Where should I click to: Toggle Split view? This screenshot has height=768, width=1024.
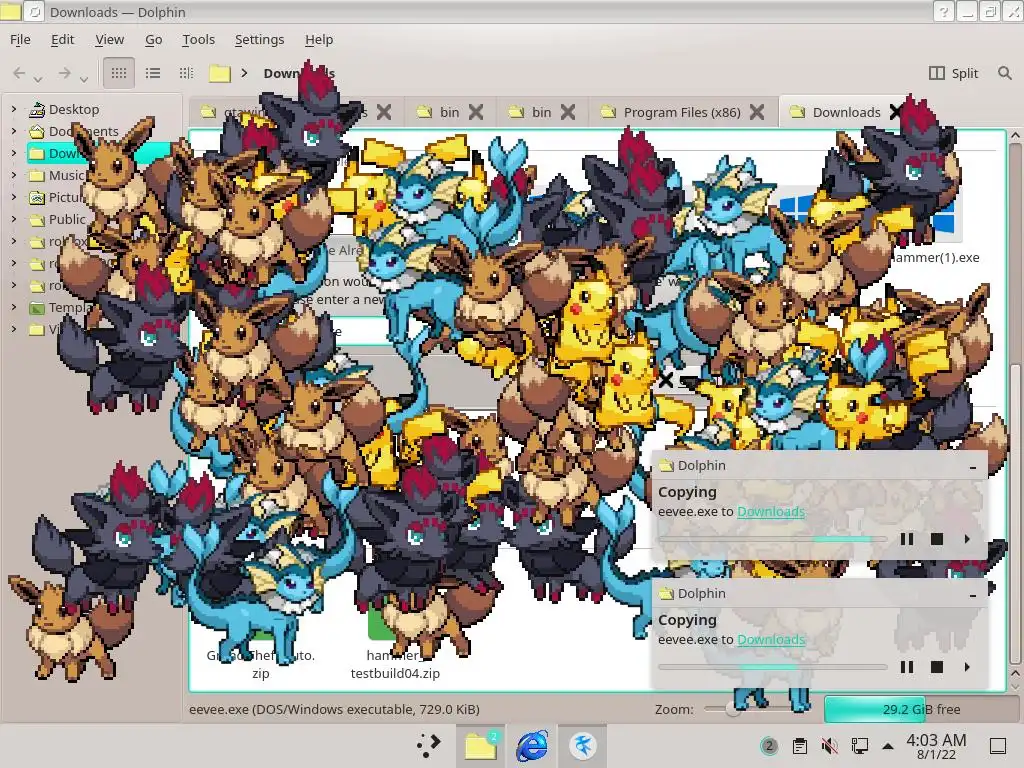pos(953,73)
